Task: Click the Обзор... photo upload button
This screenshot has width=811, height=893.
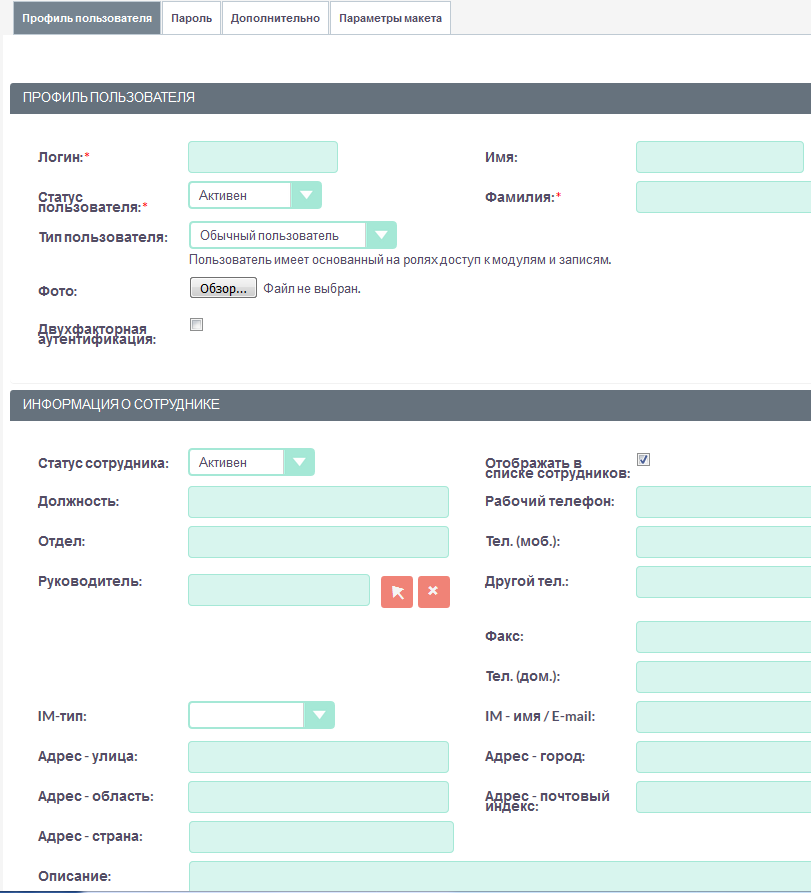Action: coord(223,288)
